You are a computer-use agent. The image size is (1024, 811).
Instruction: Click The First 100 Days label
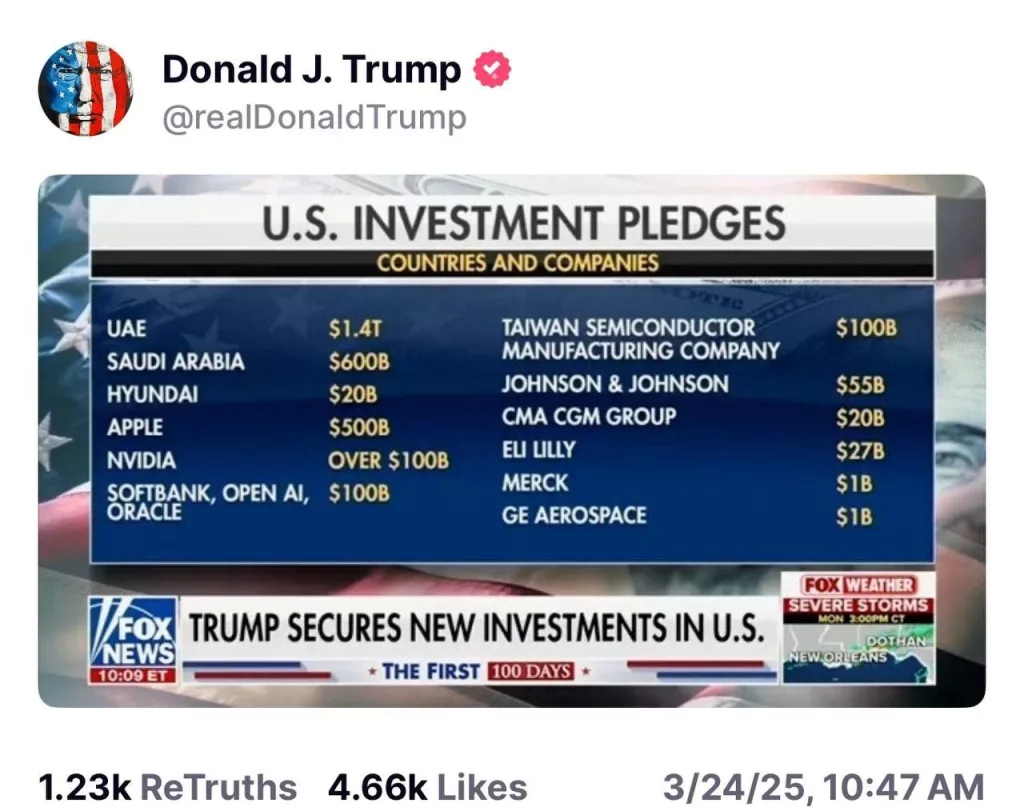click(x=477, y=670)
